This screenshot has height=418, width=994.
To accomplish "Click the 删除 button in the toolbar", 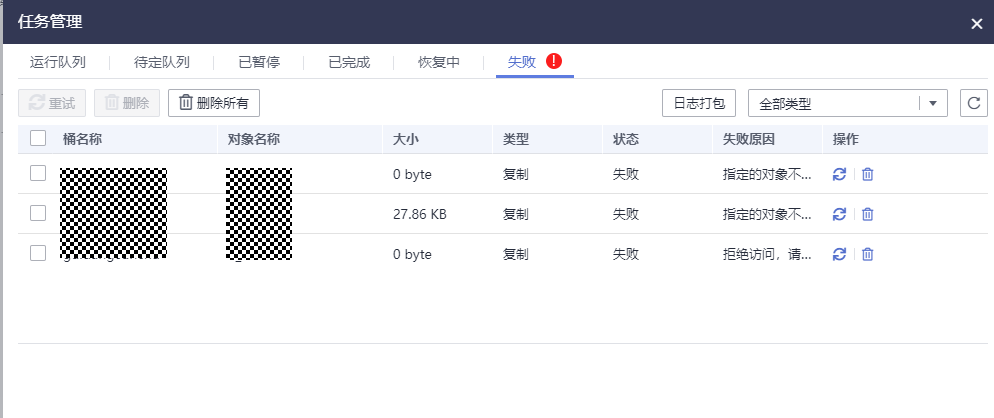I will pyautogui.click(x=127, y=103).
